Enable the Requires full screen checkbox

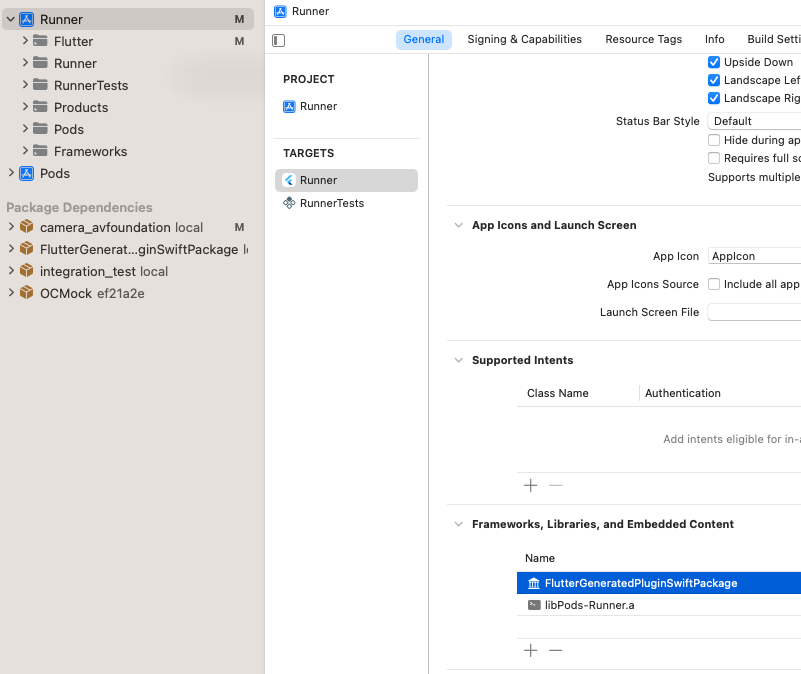[713, 157]
